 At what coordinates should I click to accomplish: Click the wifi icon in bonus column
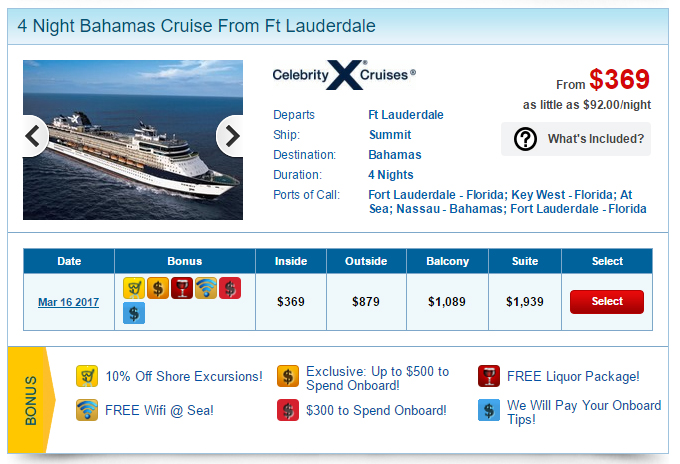tap(206, 288)
